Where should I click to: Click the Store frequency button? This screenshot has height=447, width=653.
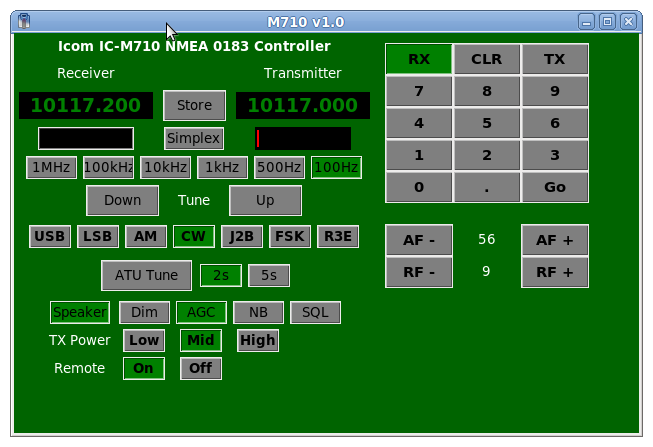(x=194, y=105)
